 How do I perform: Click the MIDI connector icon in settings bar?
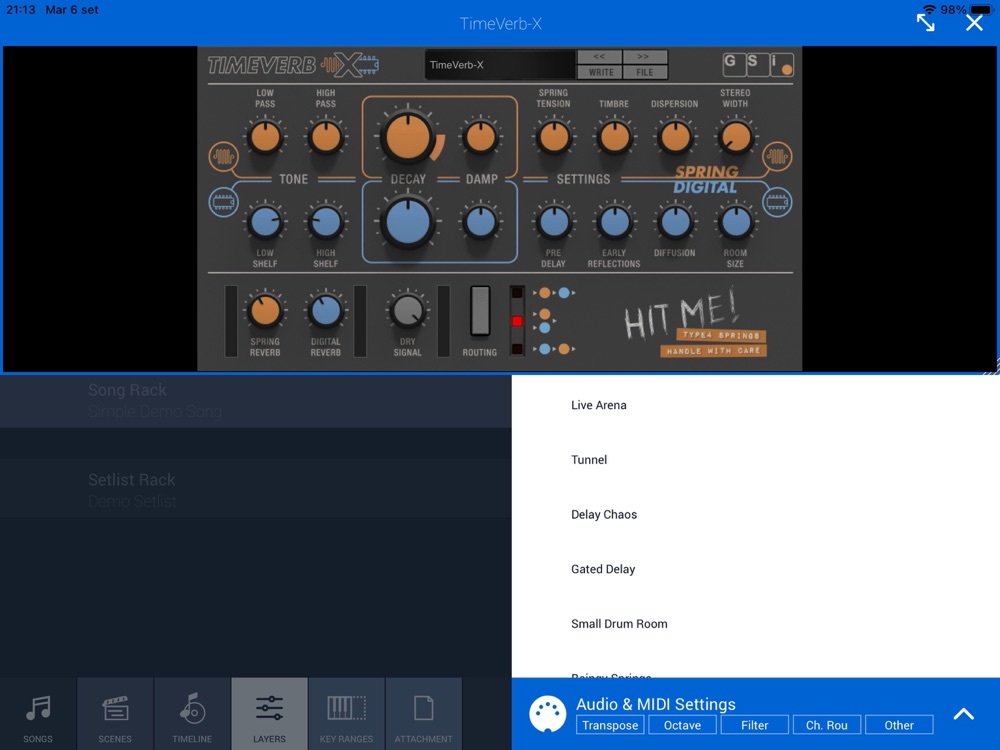(547, 714)
